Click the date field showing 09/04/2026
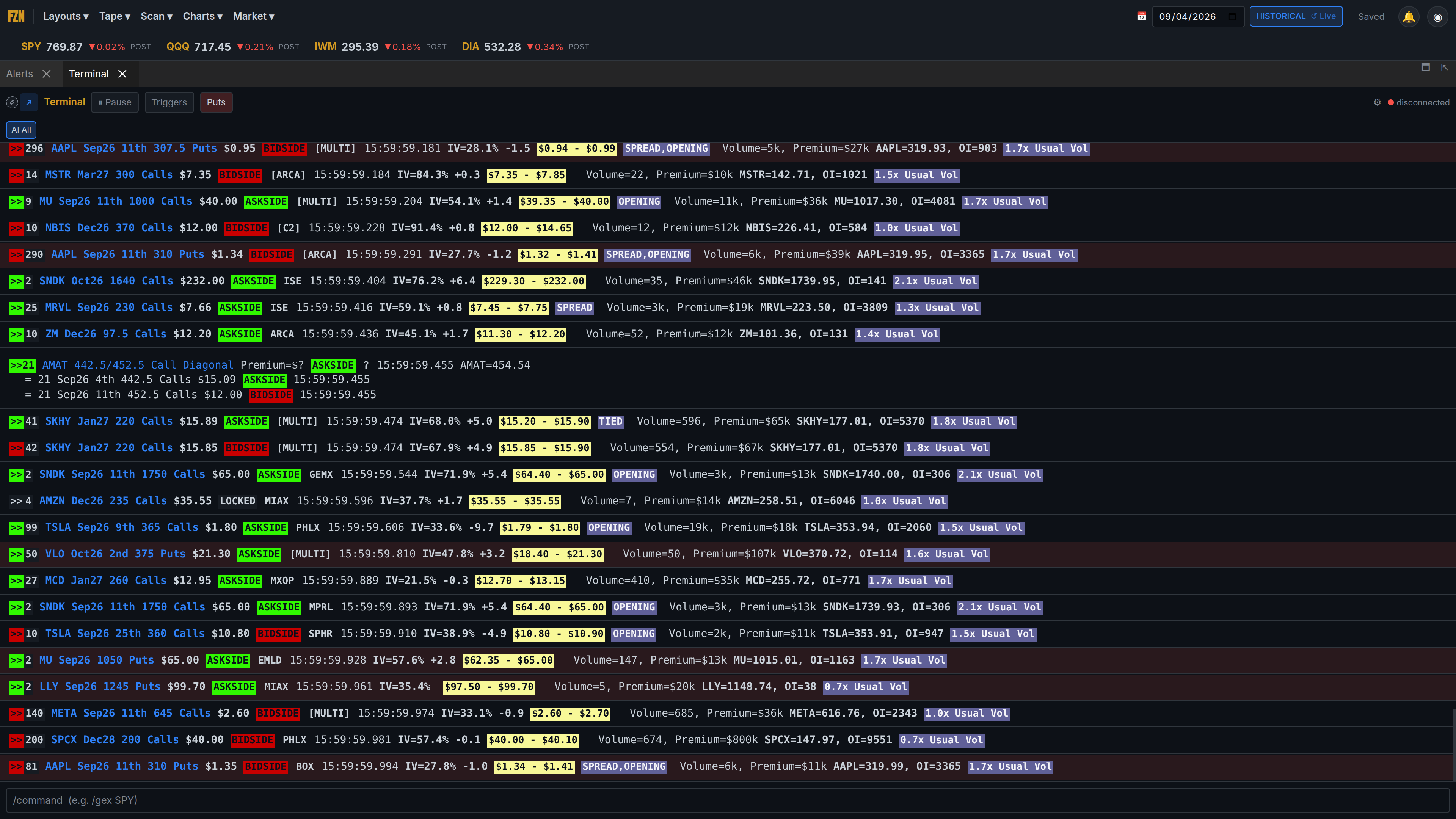Viewport: 1456px width, 819px height. click(1198, 16)
